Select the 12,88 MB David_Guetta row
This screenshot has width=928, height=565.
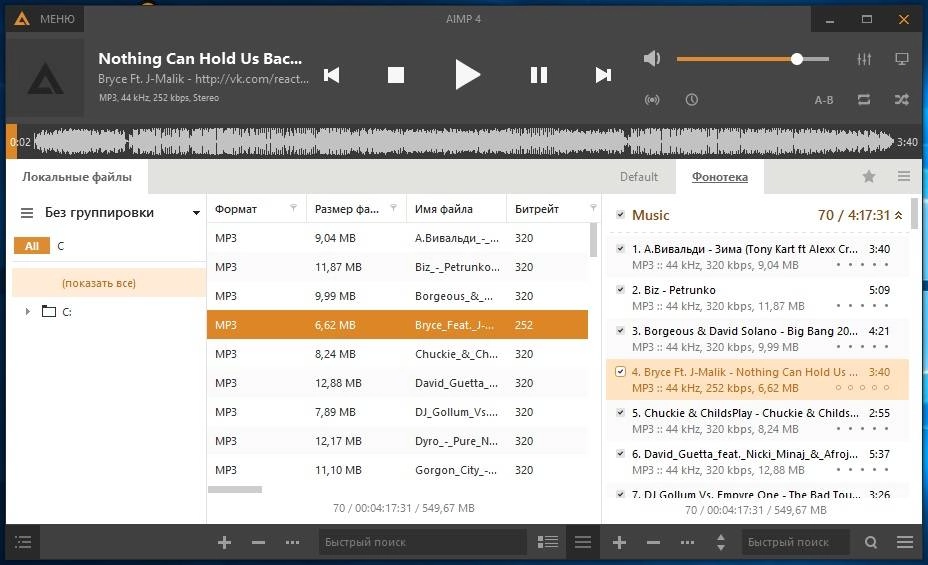tap(397, 383)
